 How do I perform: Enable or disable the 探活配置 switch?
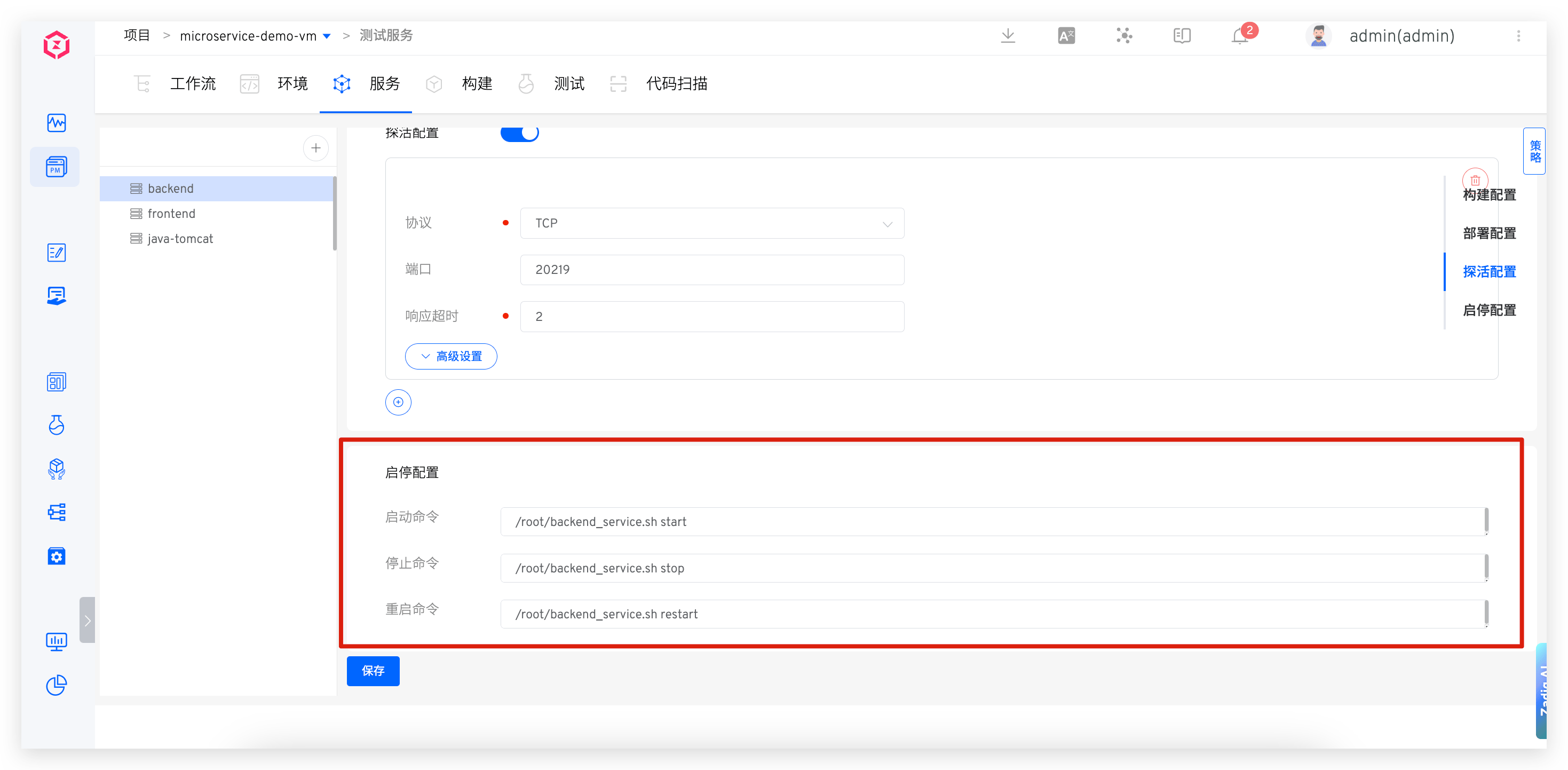(x=520, y=133)
